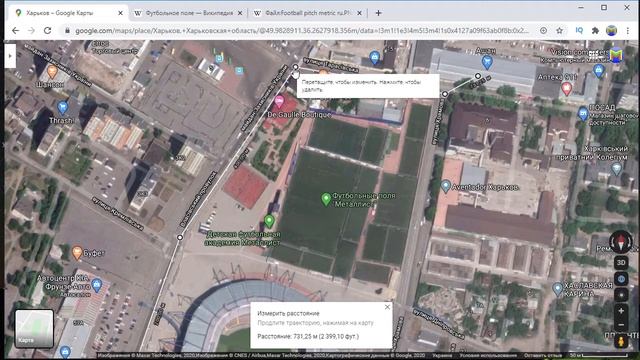The width and height of the screenshot is (640, 360).
Task: Click the Оставить отзыв footer link
Action: click(543, 356)
